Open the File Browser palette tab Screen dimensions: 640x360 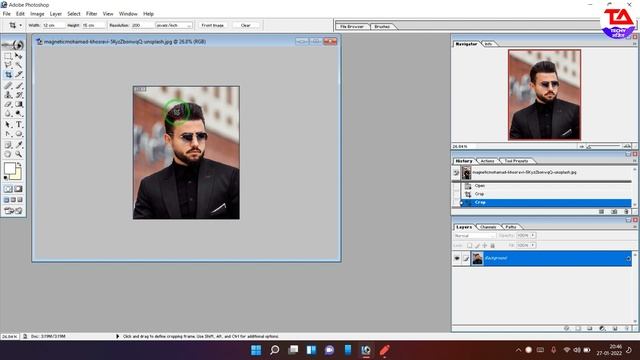(x=351, y=26)
